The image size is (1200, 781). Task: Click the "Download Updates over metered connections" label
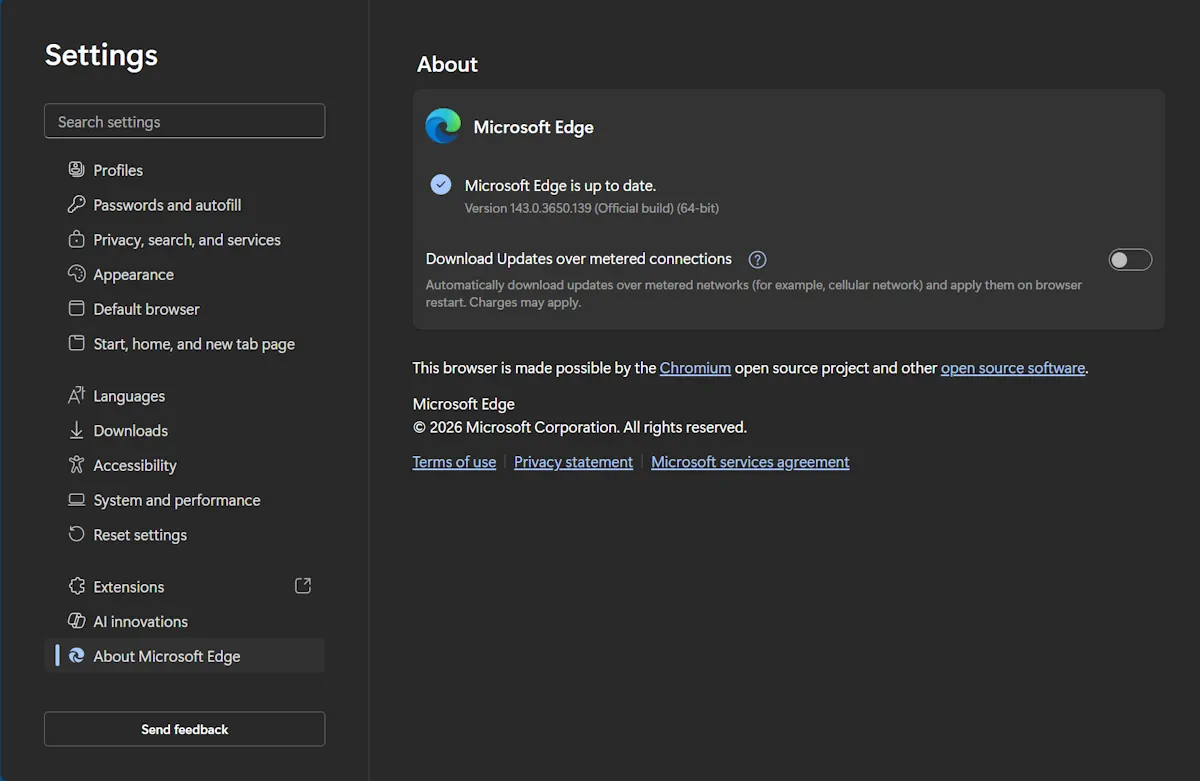579,259
